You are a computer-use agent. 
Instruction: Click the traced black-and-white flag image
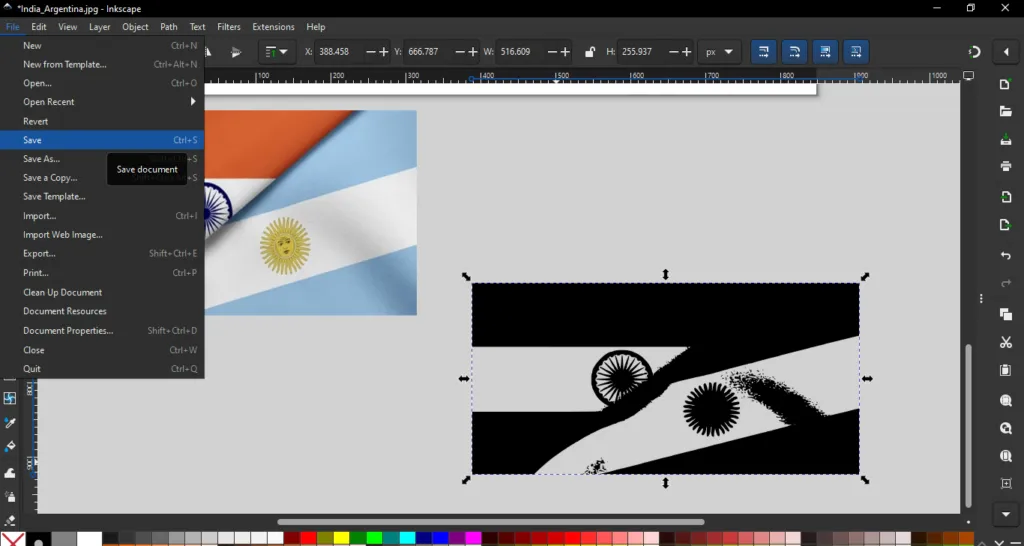(x=665, y=378)
